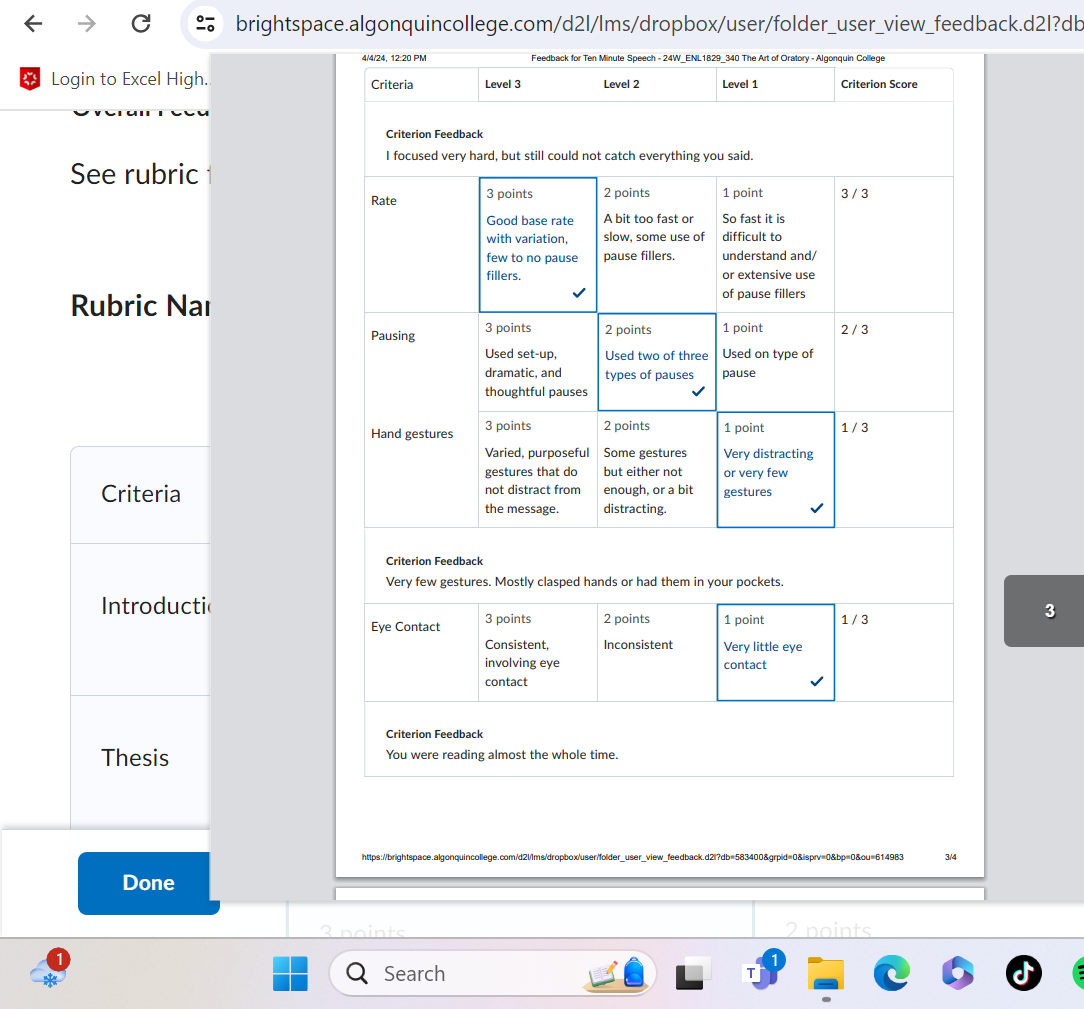The height and width of the screenshot is (1009, 1084).
Task: Go back using browser back arrow
Action: coord(32,24)
